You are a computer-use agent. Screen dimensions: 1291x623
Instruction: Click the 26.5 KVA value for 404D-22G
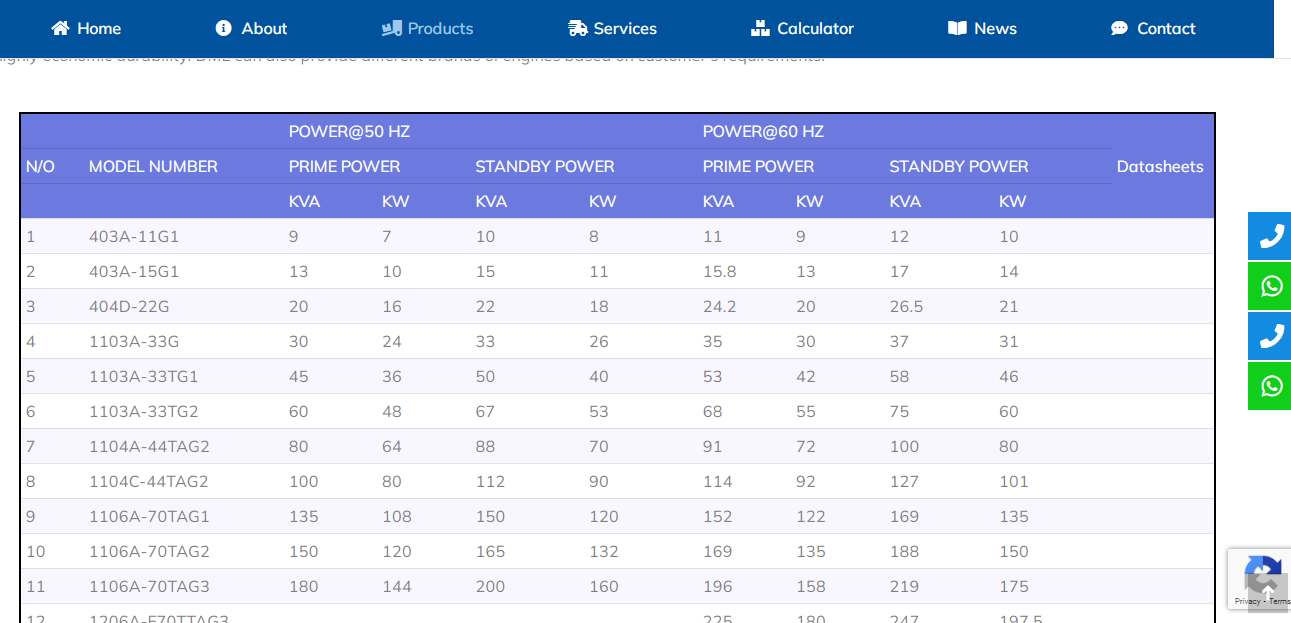point(906,306)
